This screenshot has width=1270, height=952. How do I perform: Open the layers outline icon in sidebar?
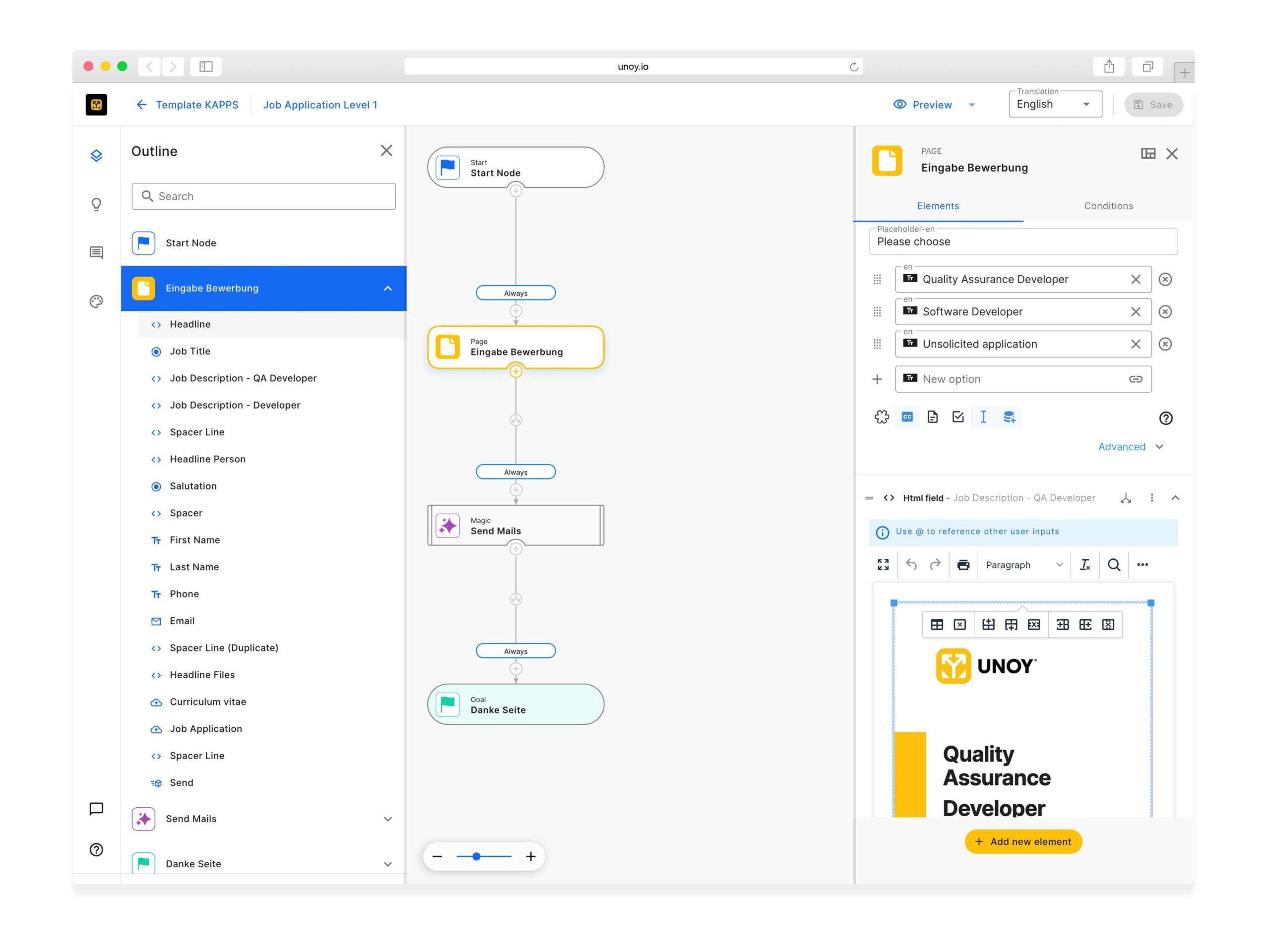point(96,156)
